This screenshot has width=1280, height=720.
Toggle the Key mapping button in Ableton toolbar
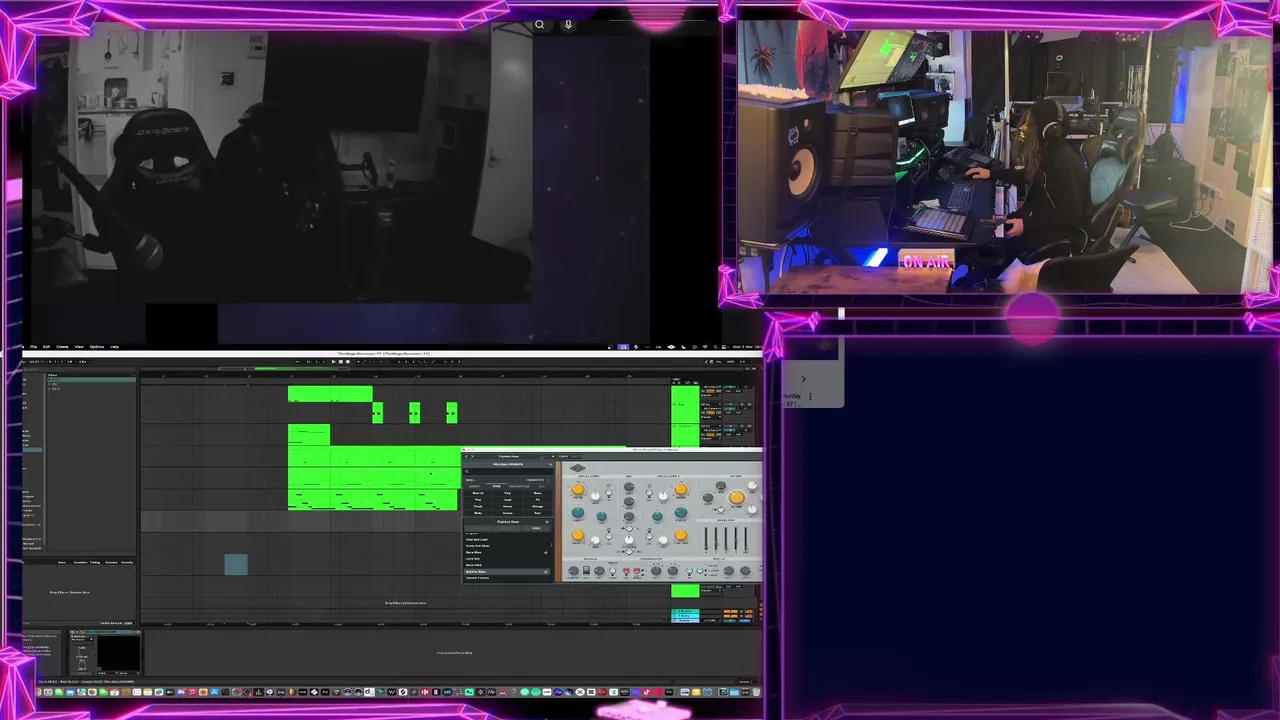(x=718, y=362)
